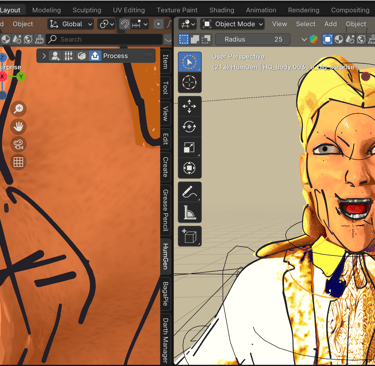Screen dimensions: 375x366
Task: Select the Measure ruler tool
Action: 189,213
